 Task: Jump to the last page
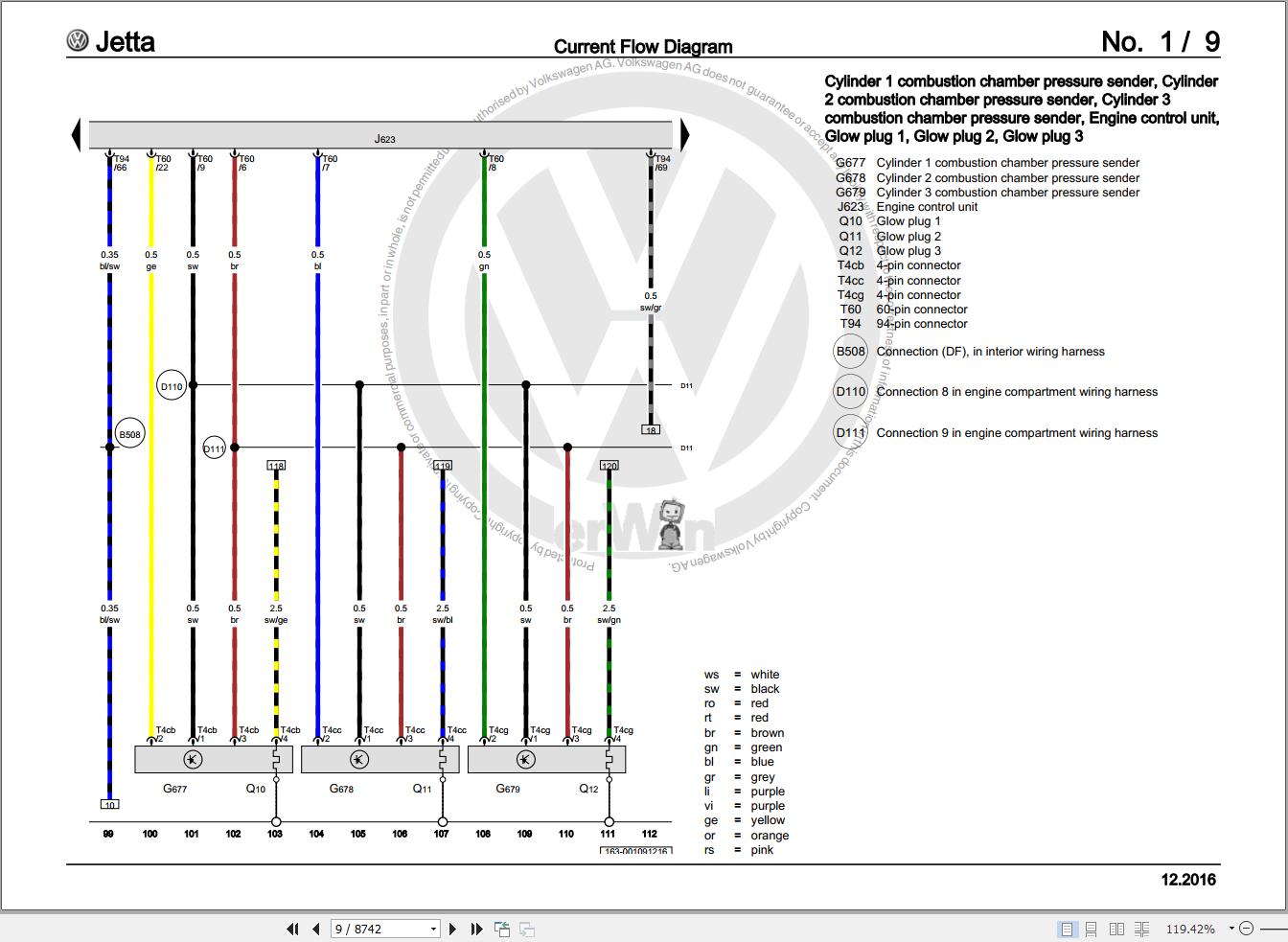476,929
